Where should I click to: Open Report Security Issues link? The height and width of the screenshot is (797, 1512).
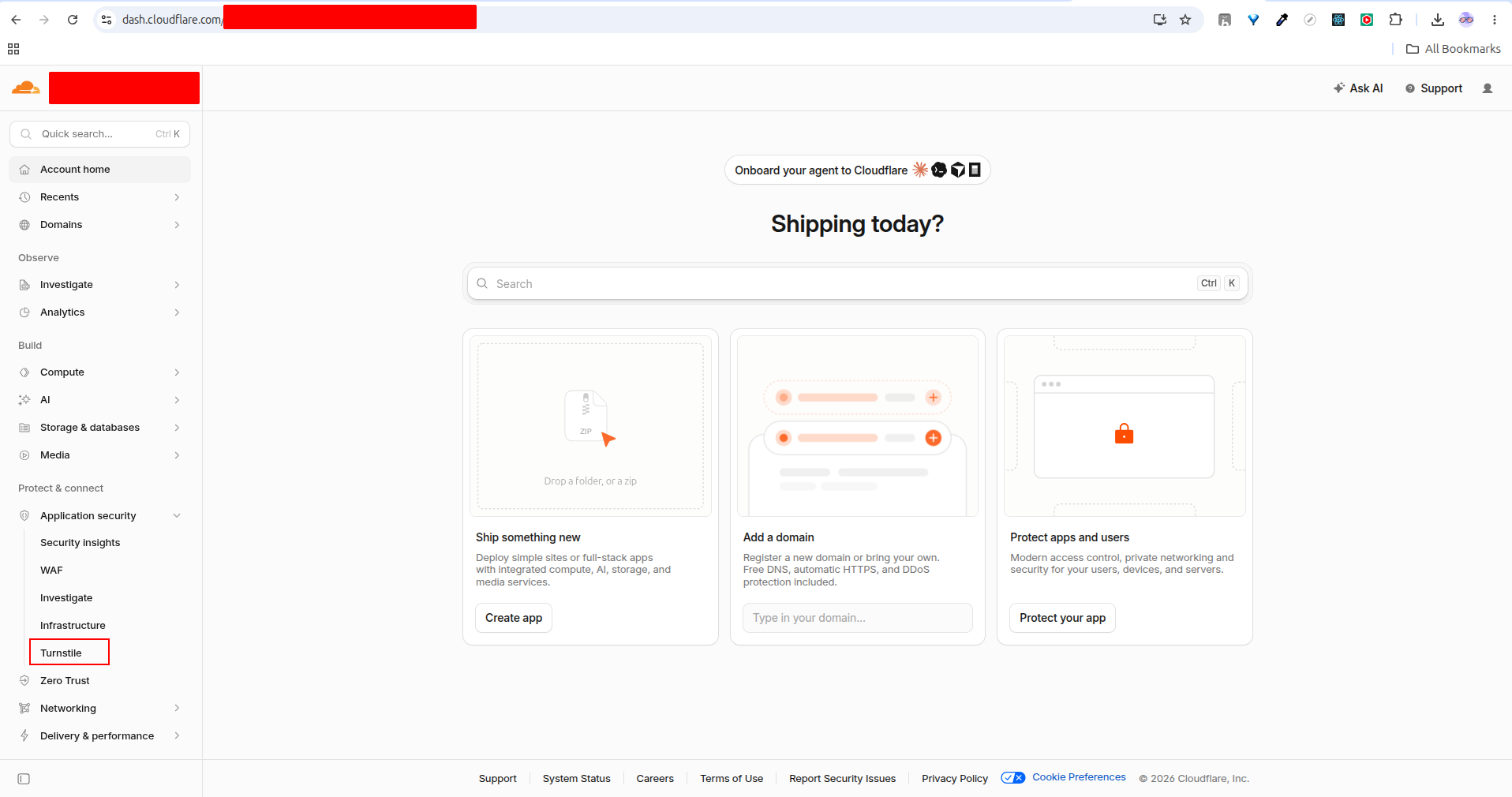click(x=842, y=779)
